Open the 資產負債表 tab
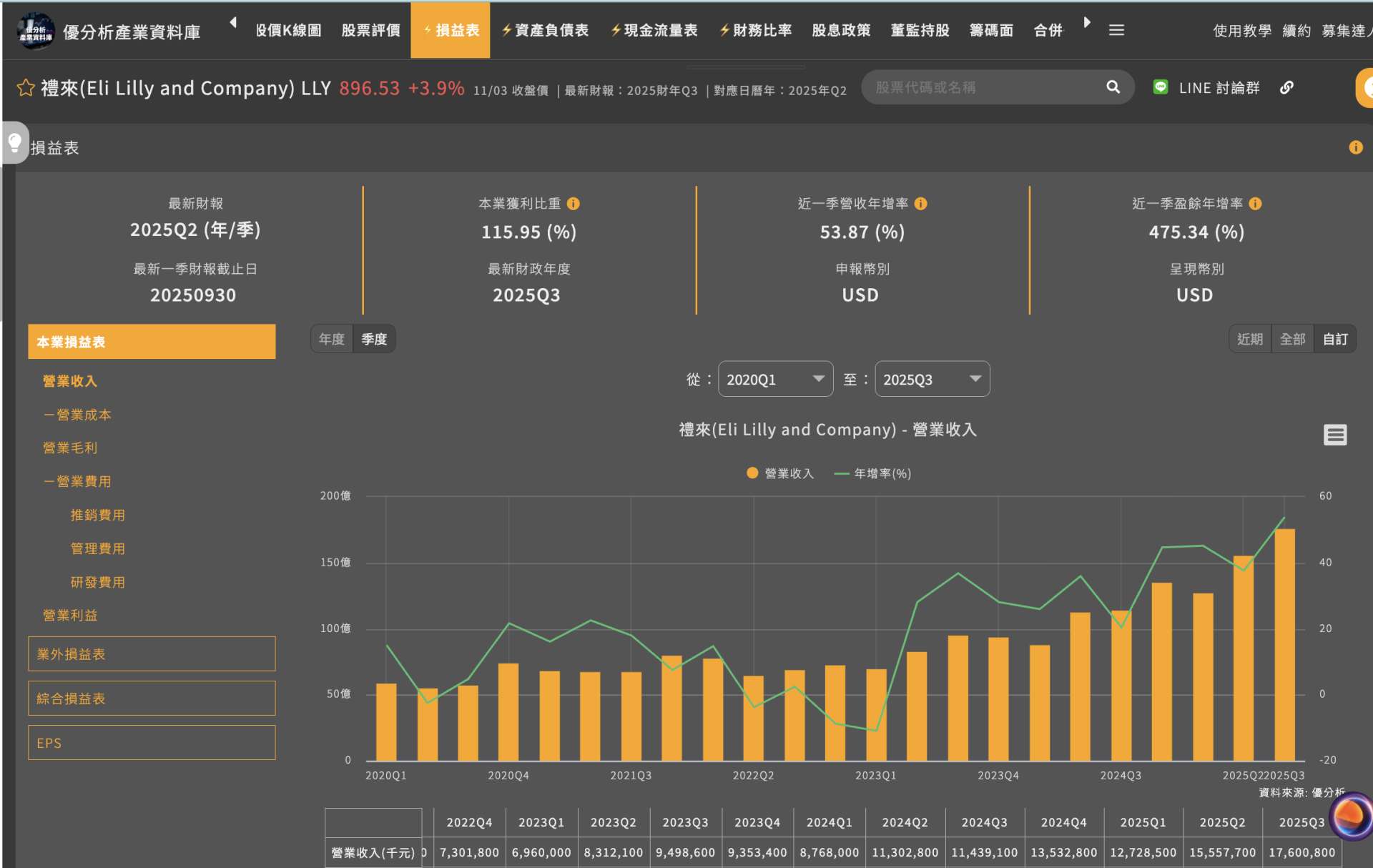The width and height of the screenshot is (1373, 868). [x=545, y=30]
